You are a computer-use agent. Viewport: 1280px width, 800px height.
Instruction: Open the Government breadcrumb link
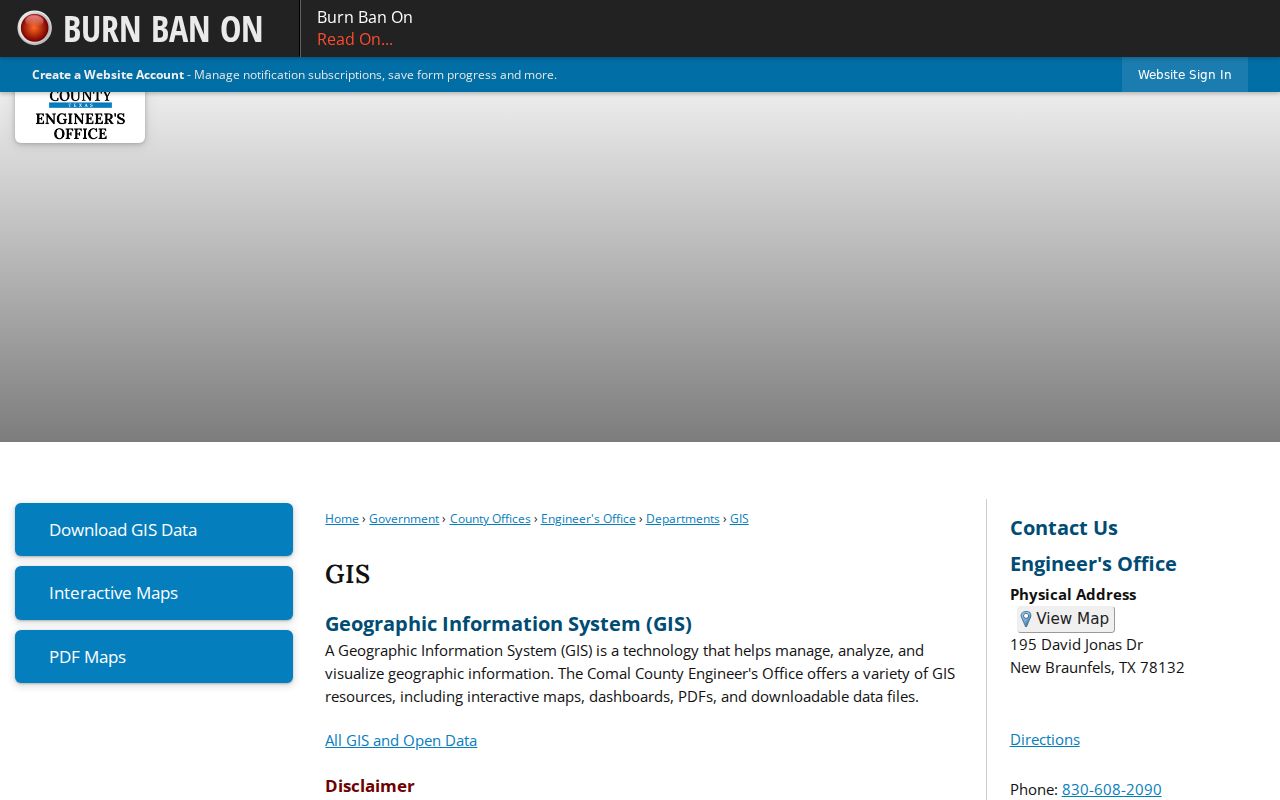point(404,519)
